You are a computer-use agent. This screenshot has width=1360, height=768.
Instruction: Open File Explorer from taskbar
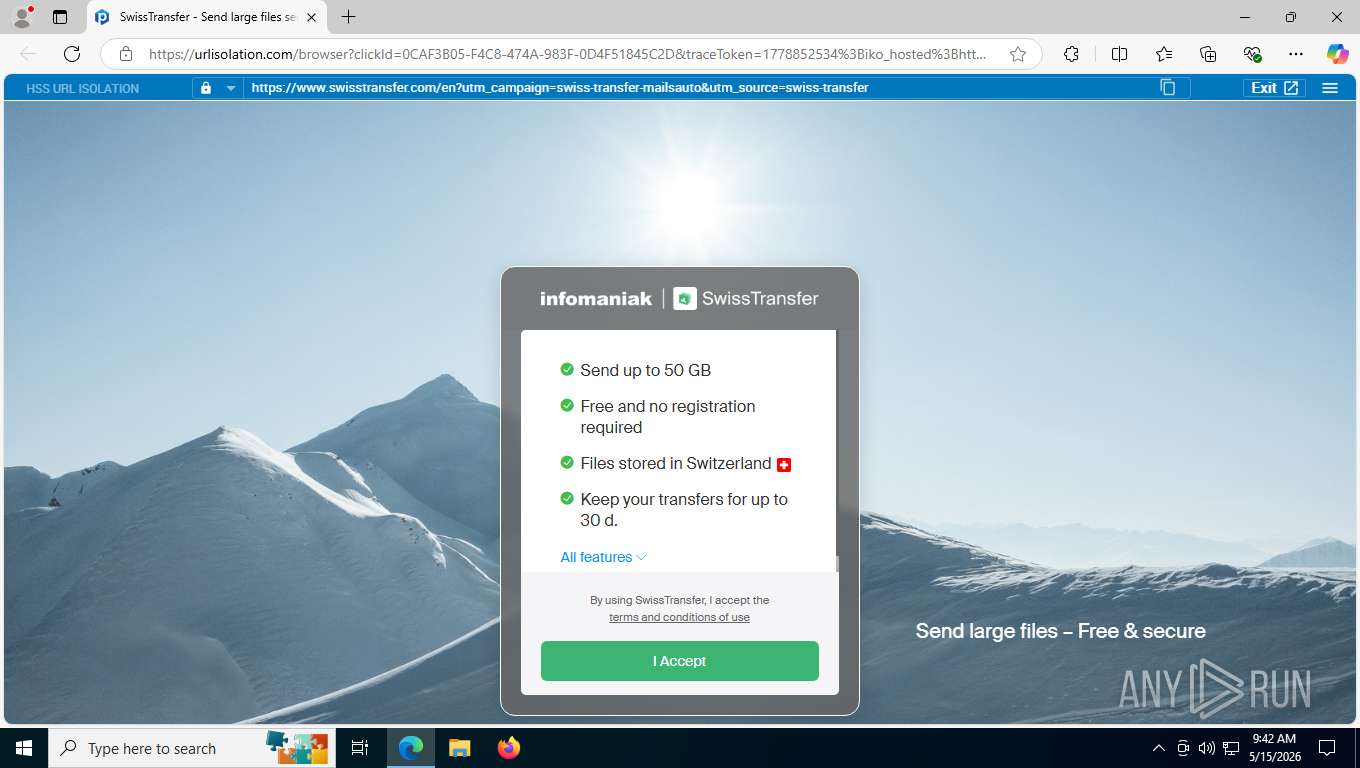point(459,748)
